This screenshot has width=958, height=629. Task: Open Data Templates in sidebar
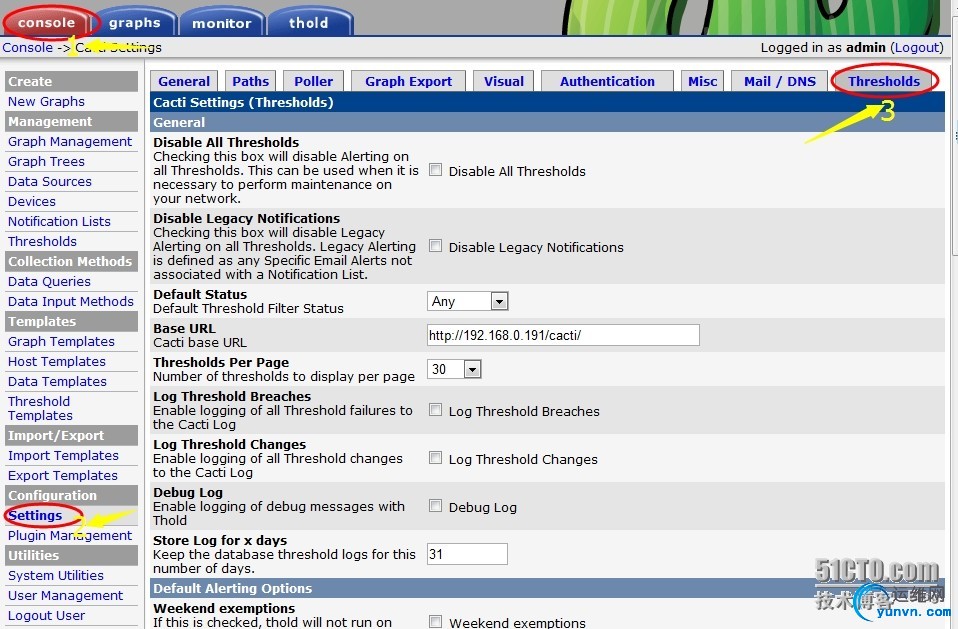[x=57, y=381]
